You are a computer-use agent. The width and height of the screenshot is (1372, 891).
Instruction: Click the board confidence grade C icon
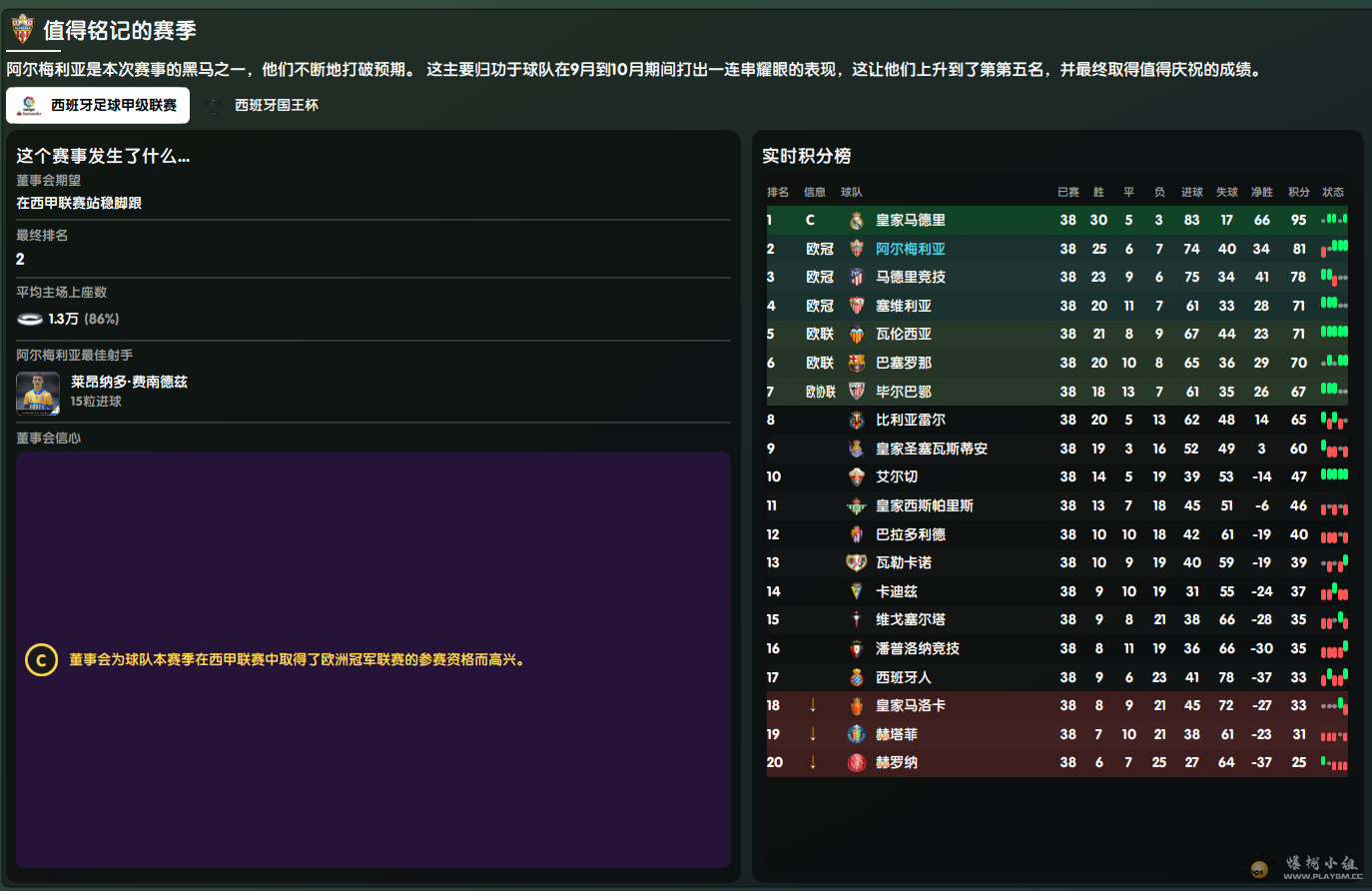(41, 660)
